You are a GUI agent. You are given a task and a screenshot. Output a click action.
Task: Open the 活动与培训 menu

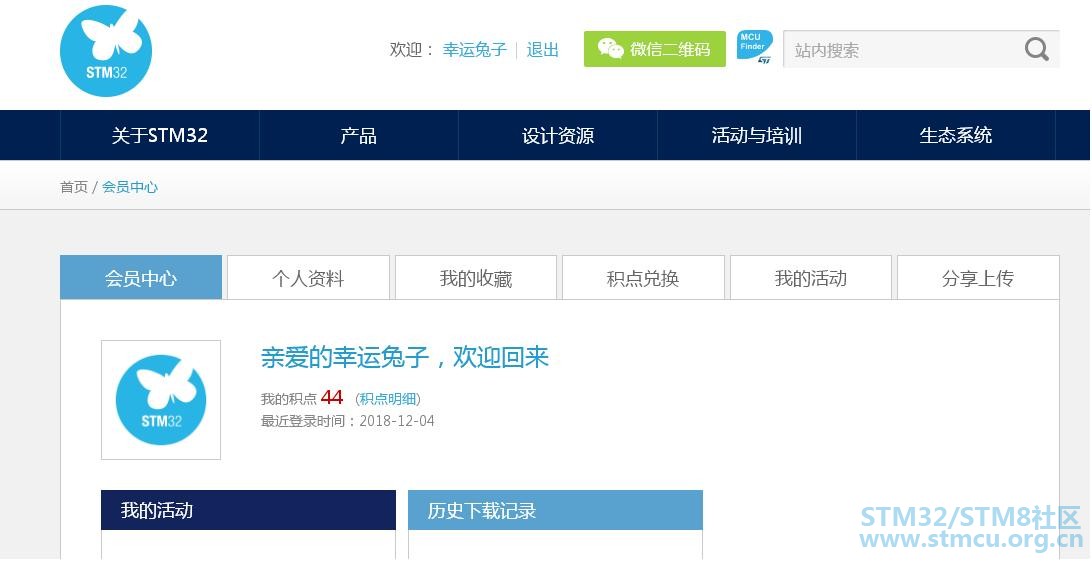click(757, 135)
